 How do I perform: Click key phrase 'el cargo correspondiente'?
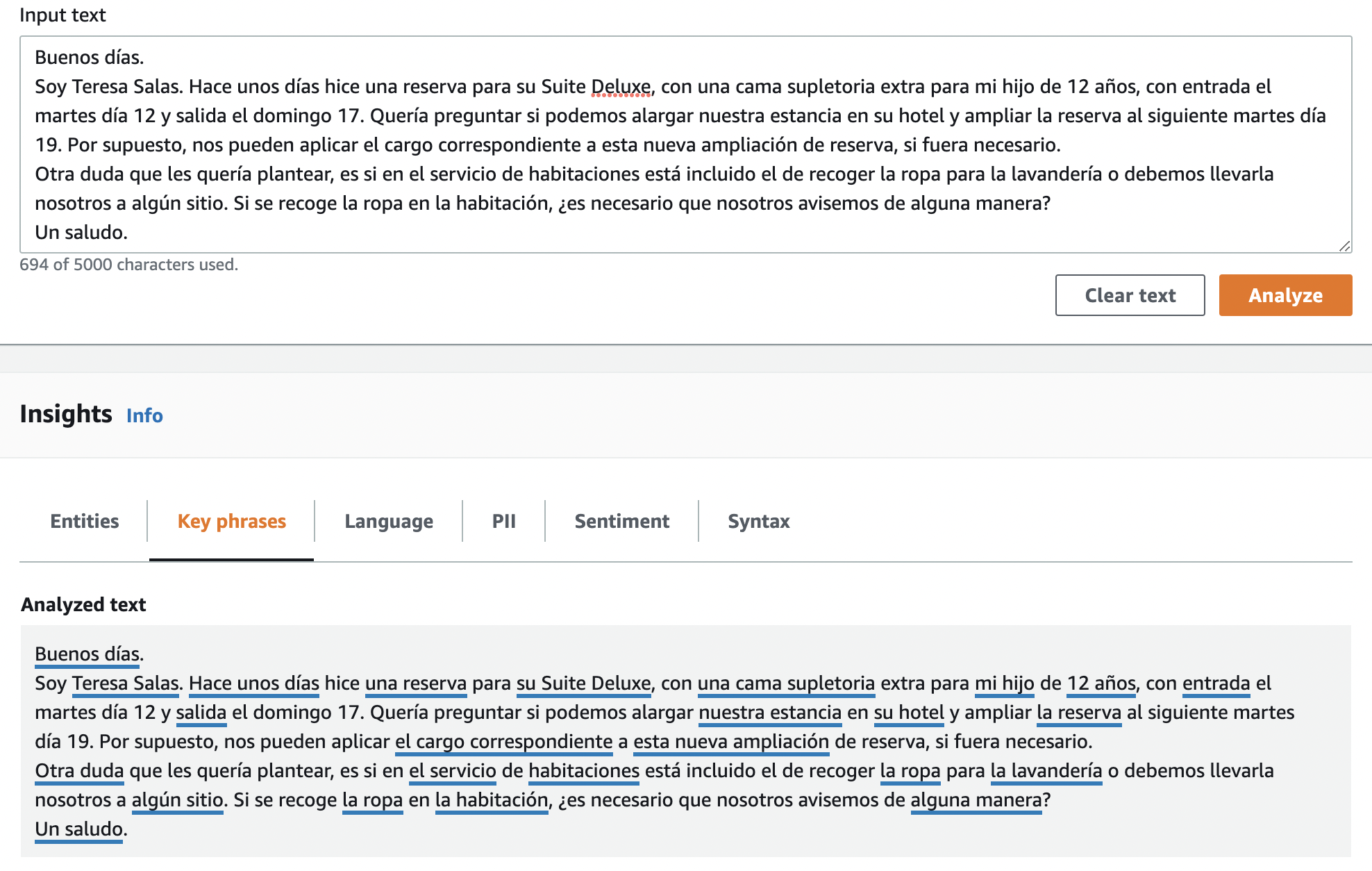503,742
